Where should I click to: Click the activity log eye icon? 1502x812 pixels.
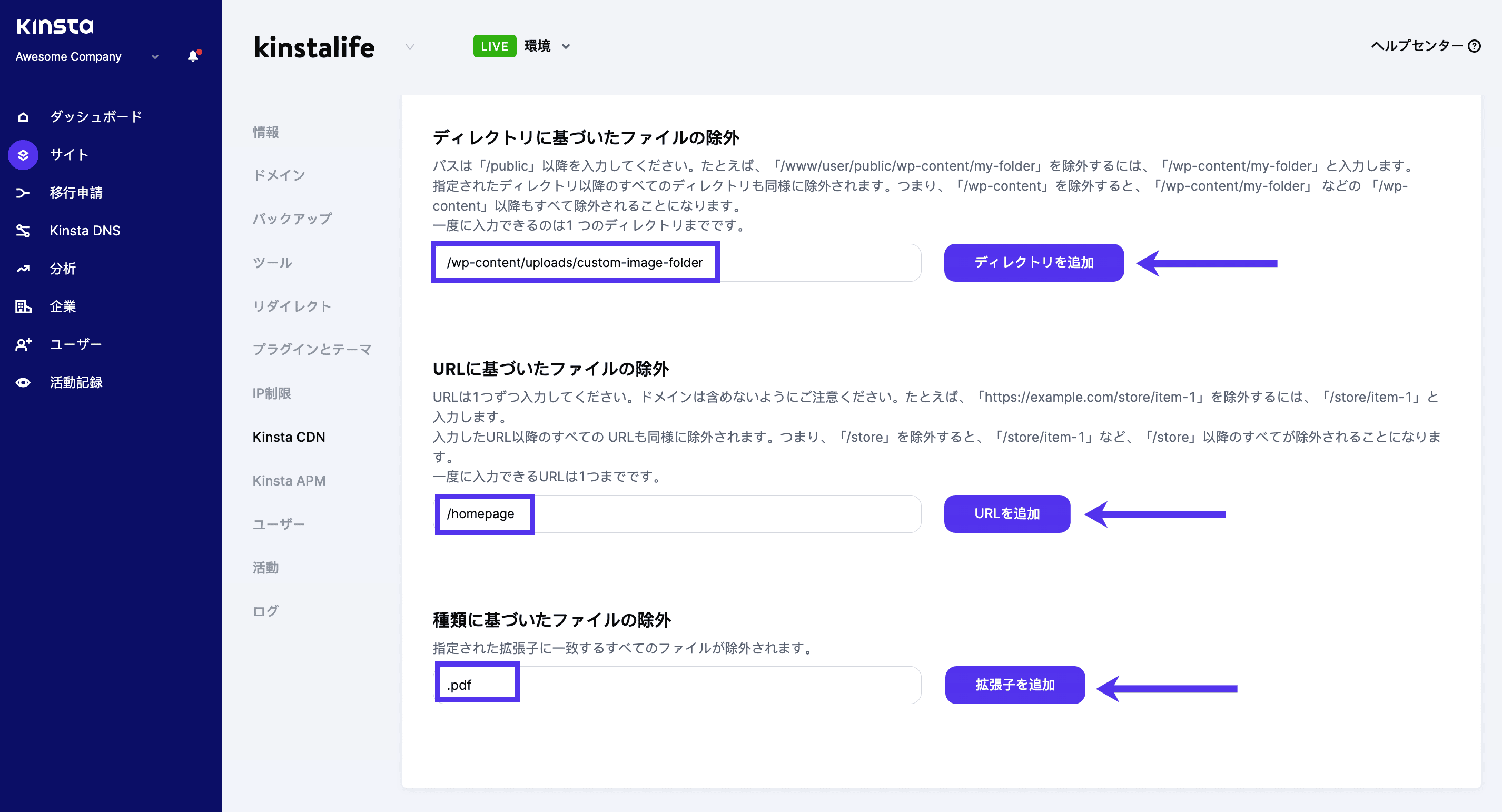23,382
